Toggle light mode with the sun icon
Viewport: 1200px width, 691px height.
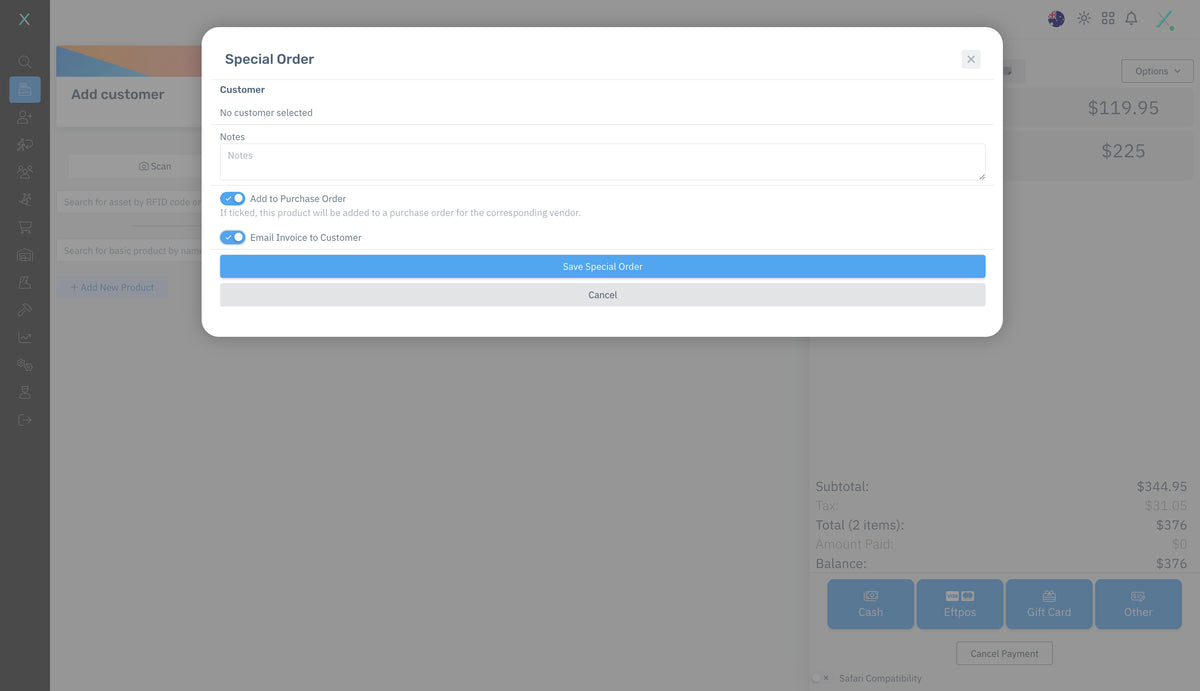pos(1084,18)
